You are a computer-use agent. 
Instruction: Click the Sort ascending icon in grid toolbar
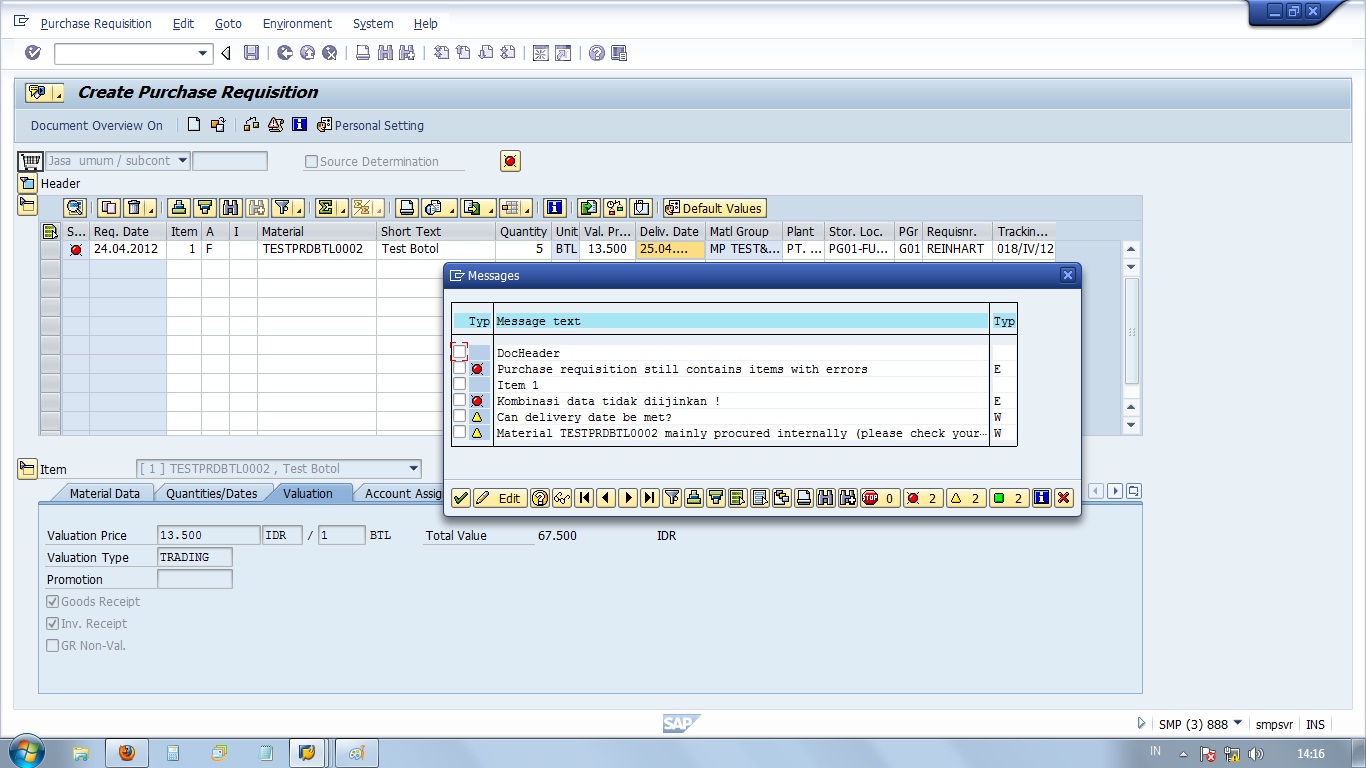pos(179,208)
